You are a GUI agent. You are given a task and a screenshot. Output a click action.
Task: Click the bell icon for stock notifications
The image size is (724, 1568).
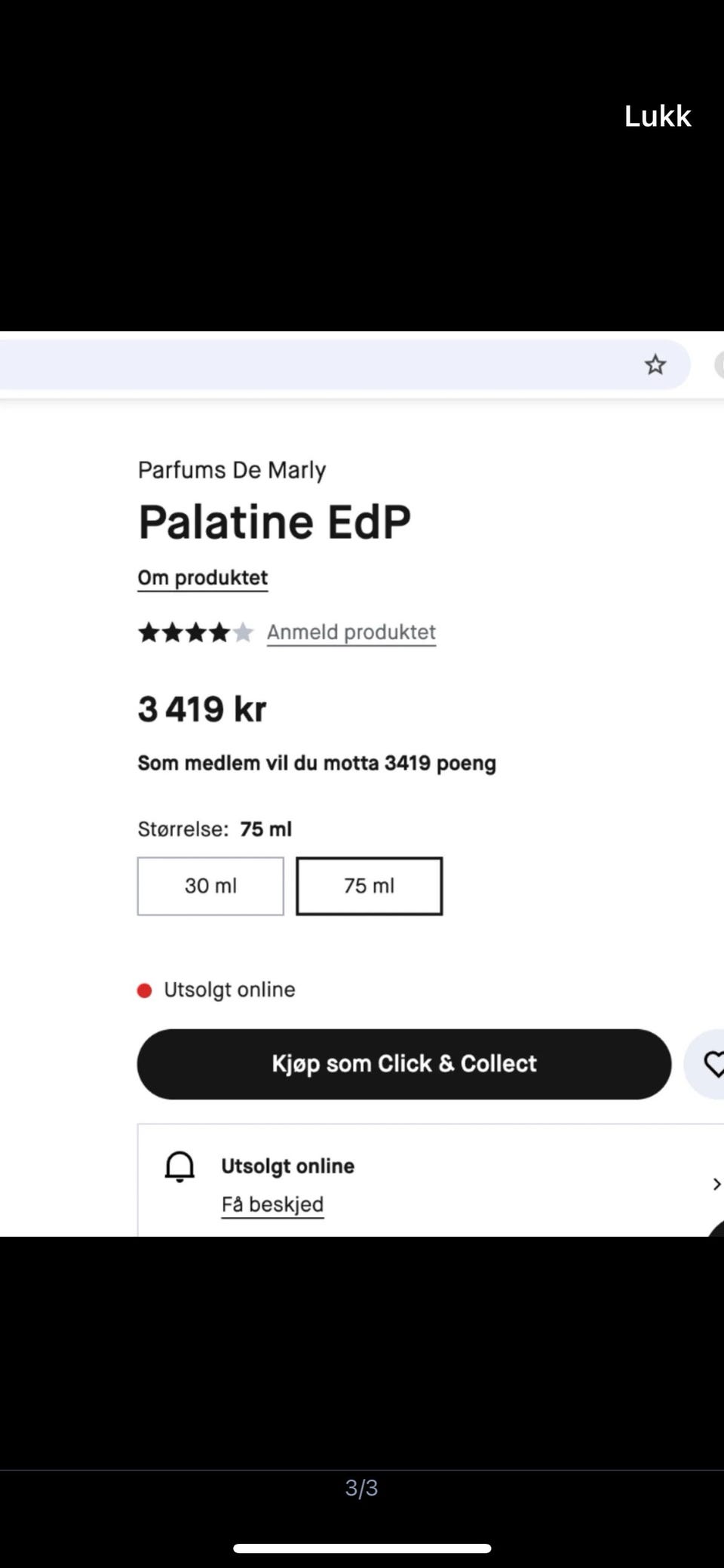pos(179,1166)
